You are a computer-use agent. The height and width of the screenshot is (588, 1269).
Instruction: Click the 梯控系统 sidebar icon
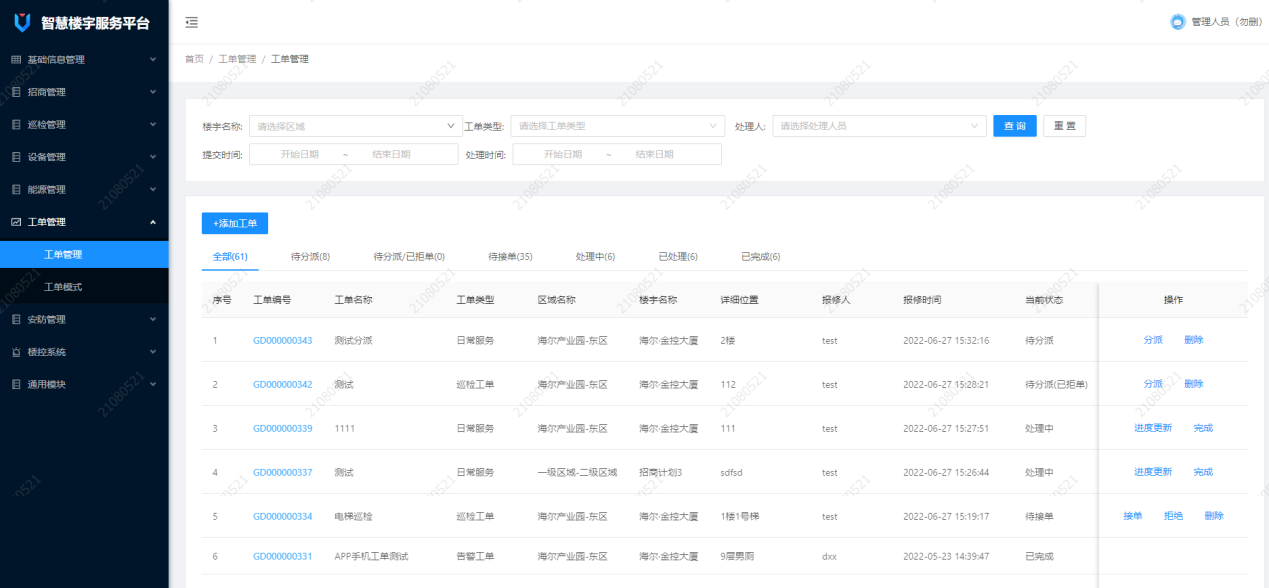[16, 352]
